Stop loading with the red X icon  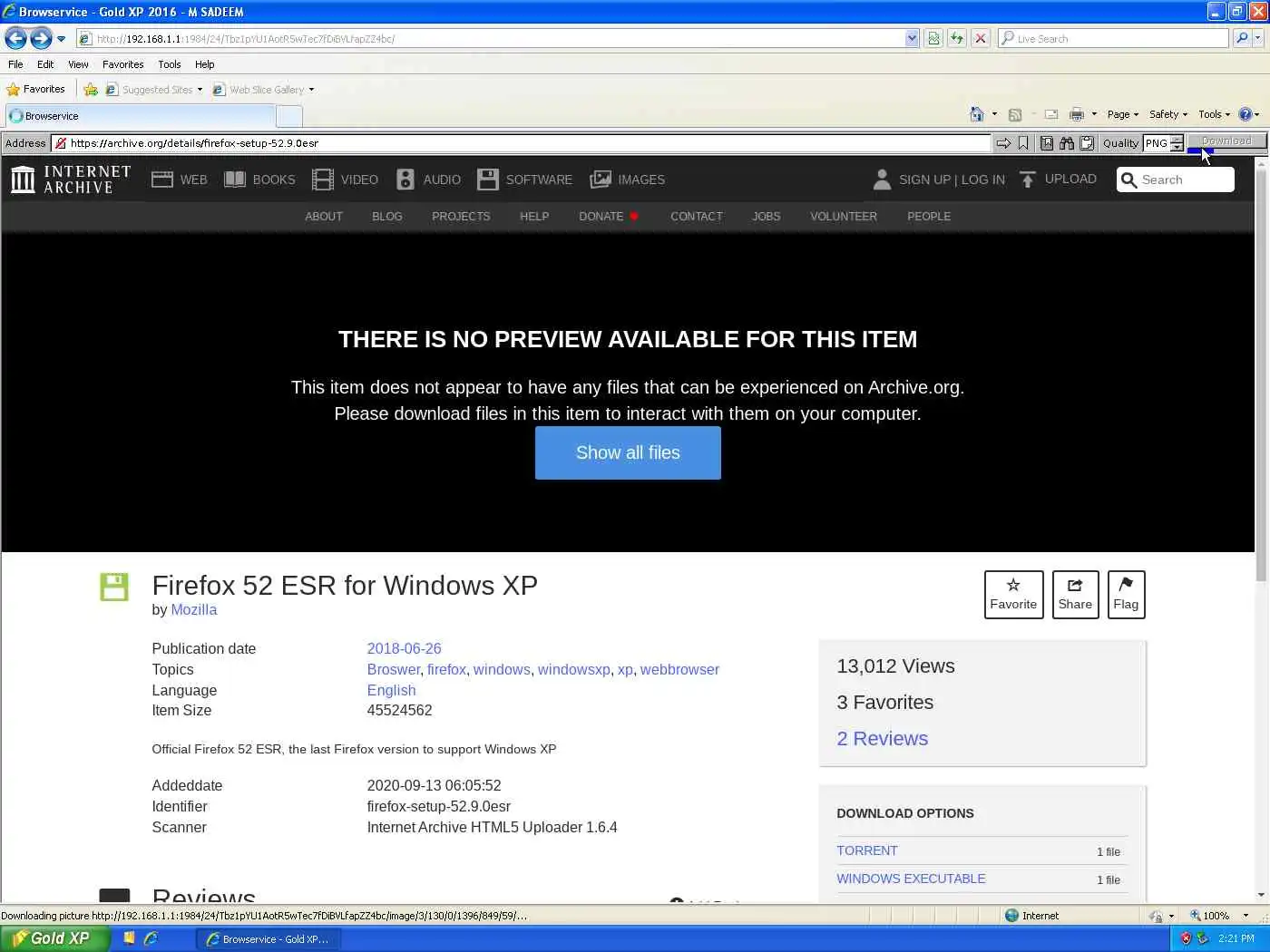point(980,39)
